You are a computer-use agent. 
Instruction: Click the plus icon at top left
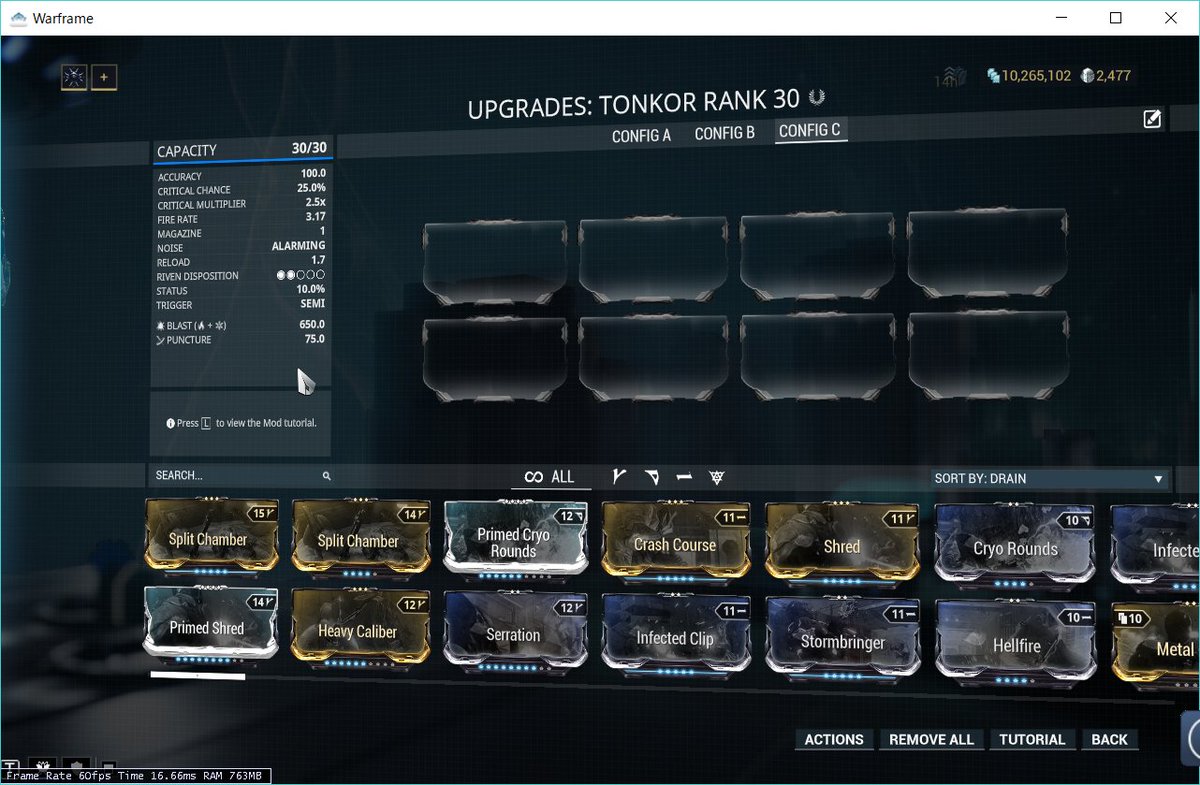(104, 78)
